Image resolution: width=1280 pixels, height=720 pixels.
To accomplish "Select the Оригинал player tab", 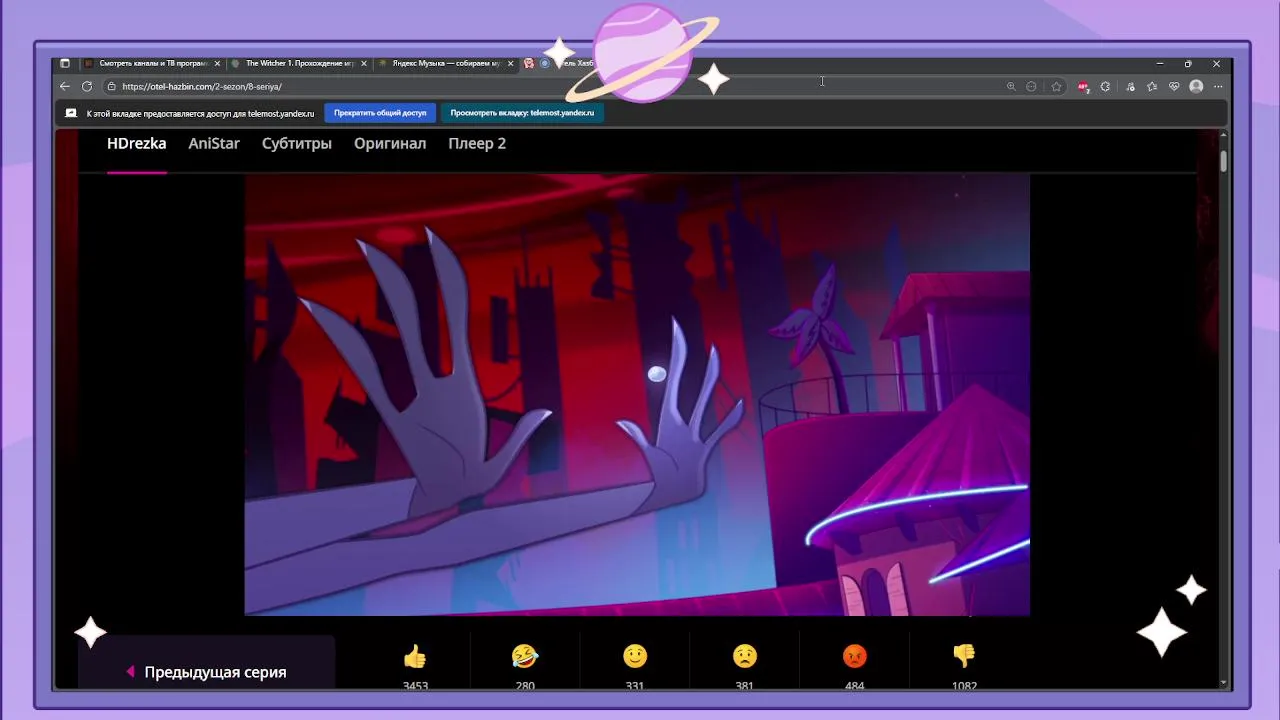I will click(x=390, y=144).
